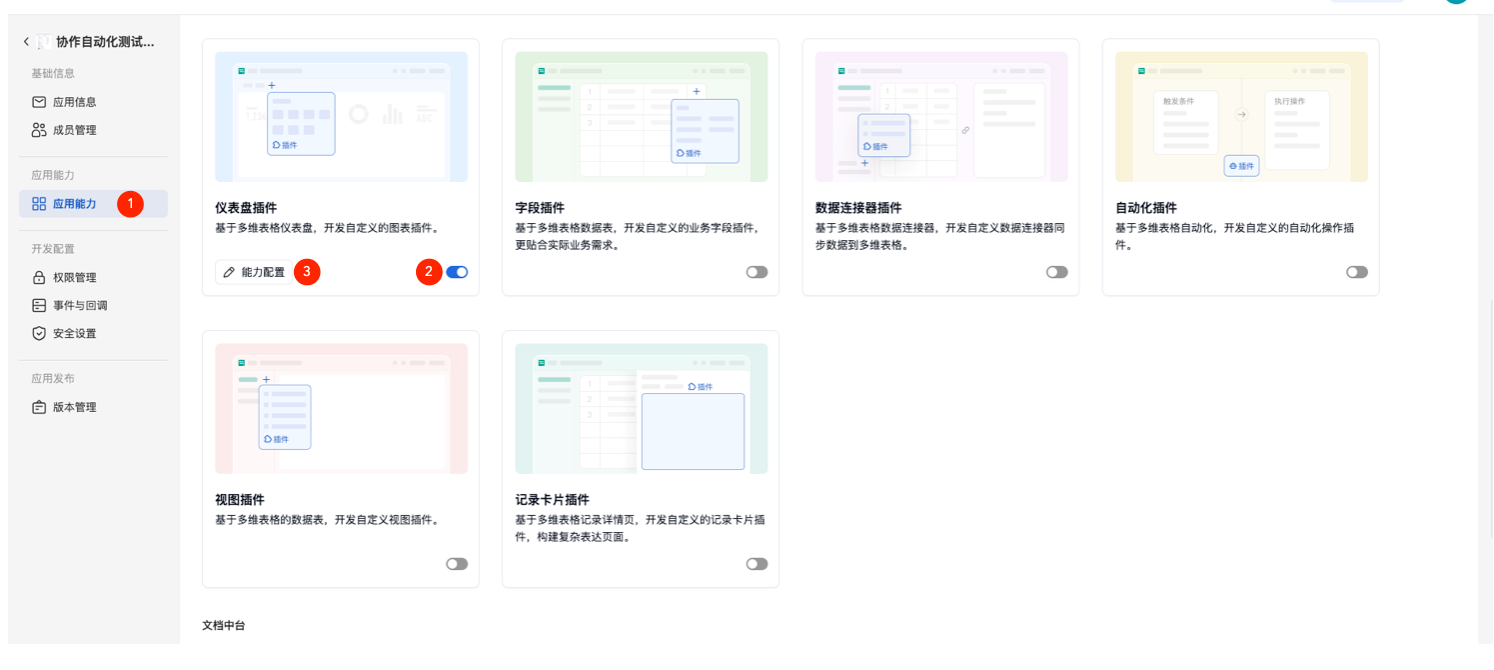
Task: Go to 成员管理 in the sidebar
Action: coord(75,130)
